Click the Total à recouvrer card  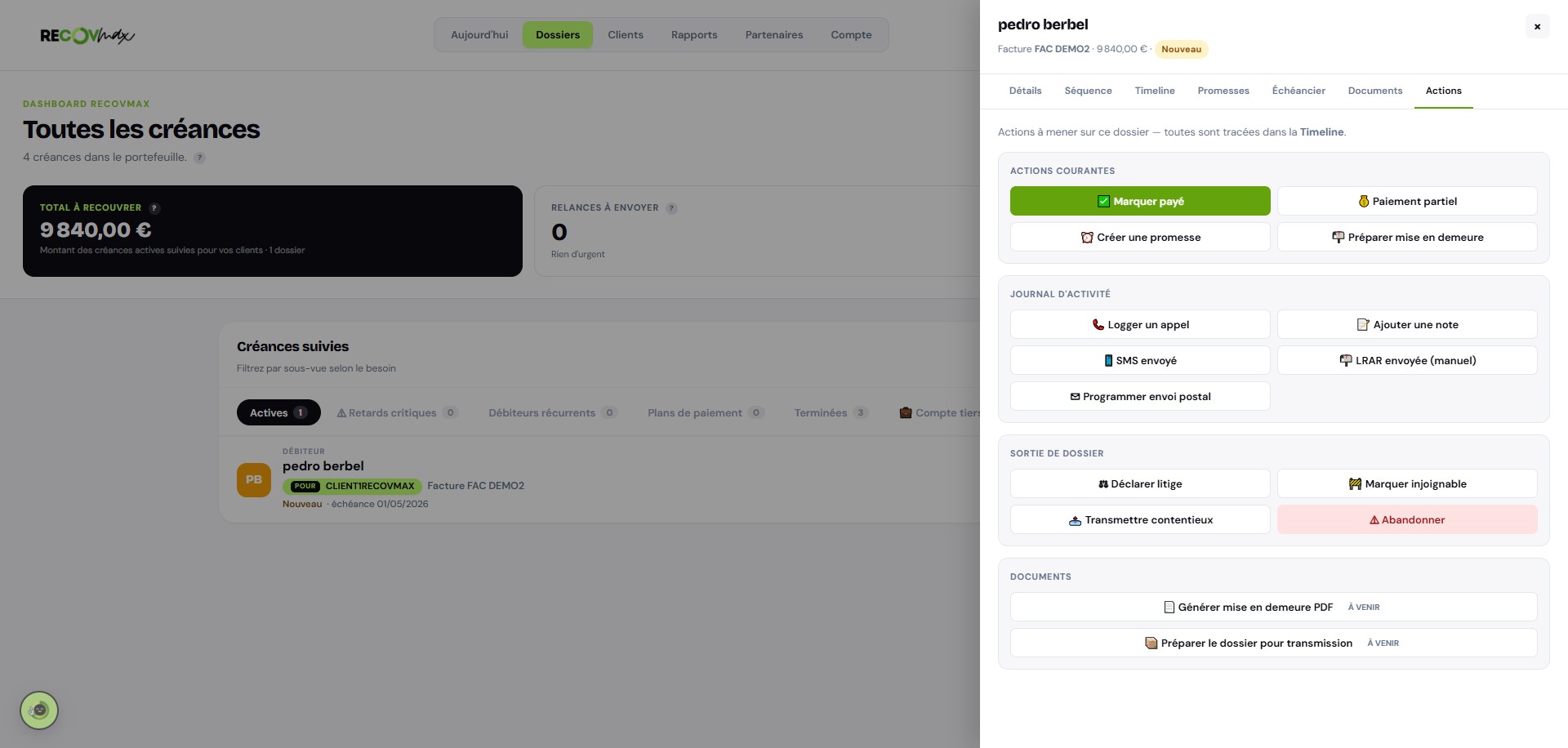273,231
